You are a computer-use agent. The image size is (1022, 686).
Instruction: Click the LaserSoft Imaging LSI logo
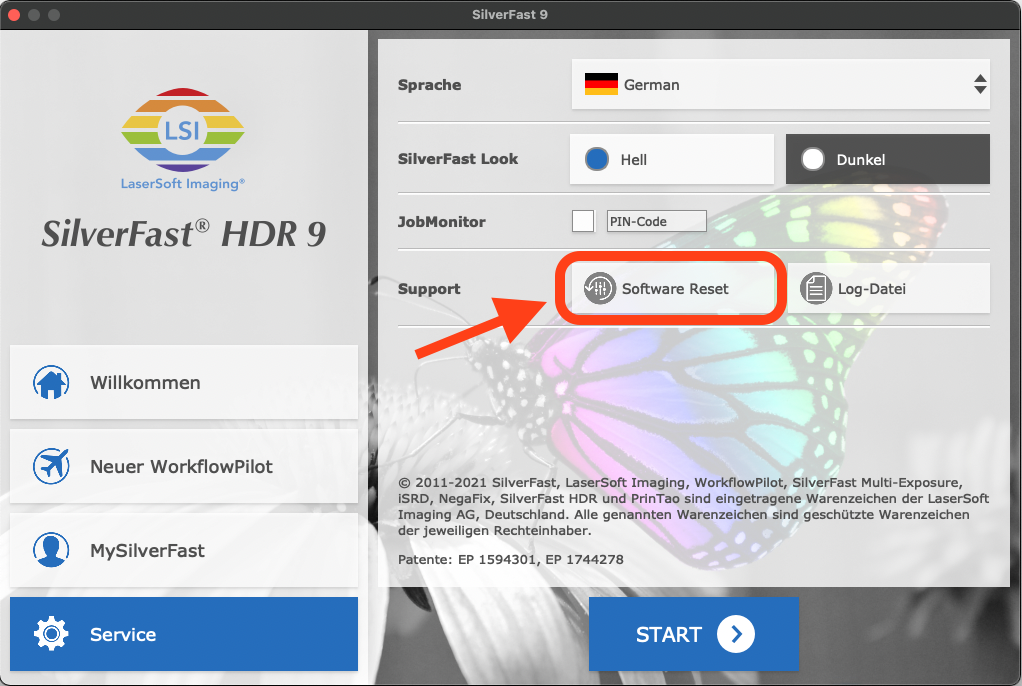point(182,139)
